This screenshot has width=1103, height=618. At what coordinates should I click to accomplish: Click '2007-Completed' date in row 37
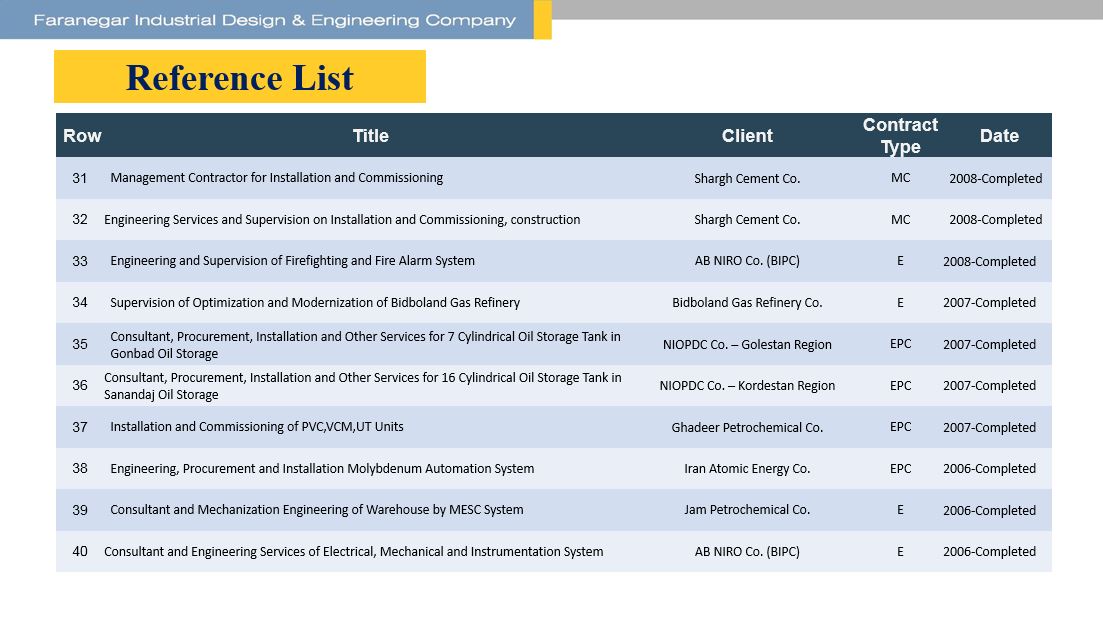pyautogui.click(x=989, y=427)
